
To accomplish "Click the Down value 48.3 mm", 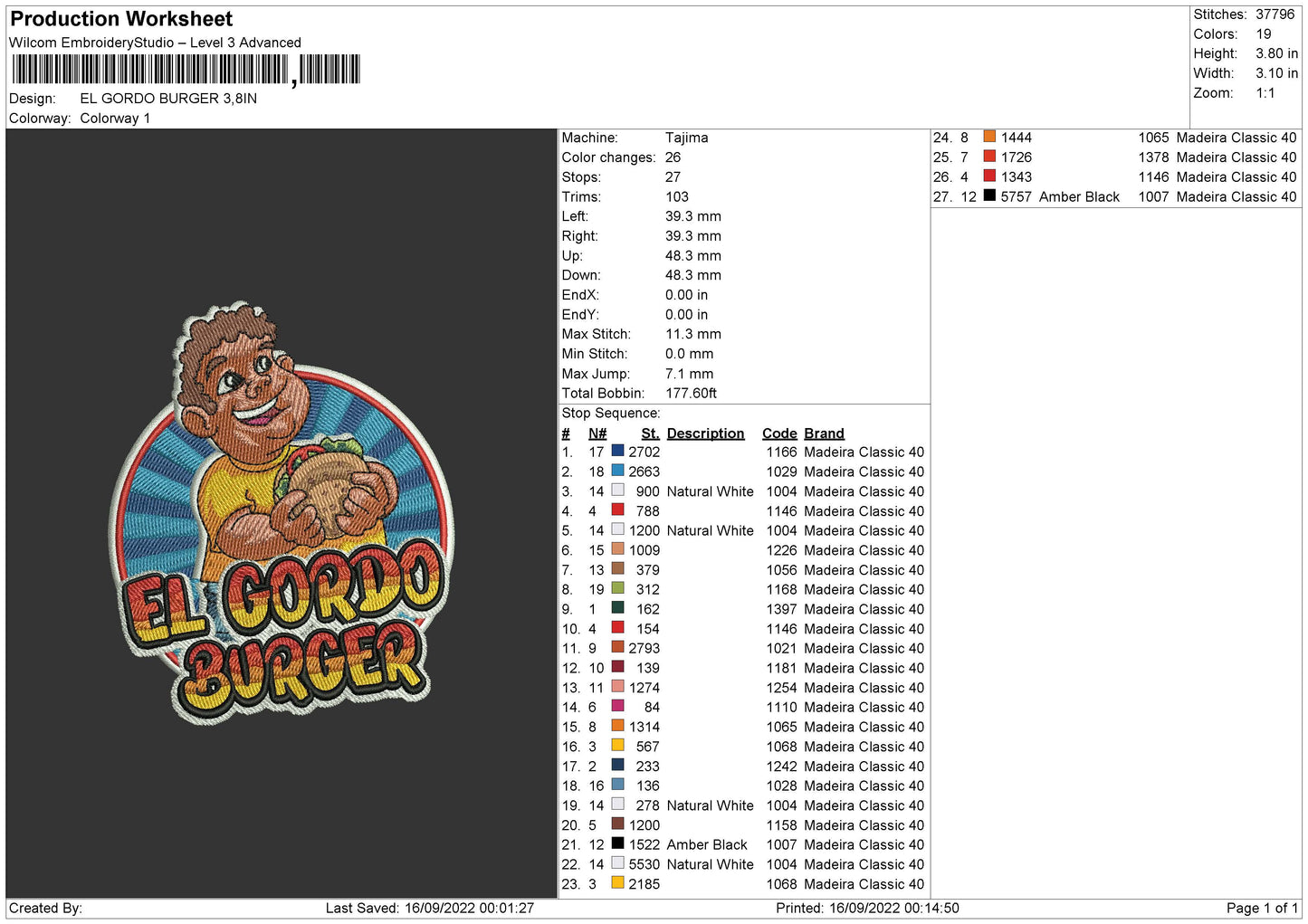I will [x=693, y=275].
